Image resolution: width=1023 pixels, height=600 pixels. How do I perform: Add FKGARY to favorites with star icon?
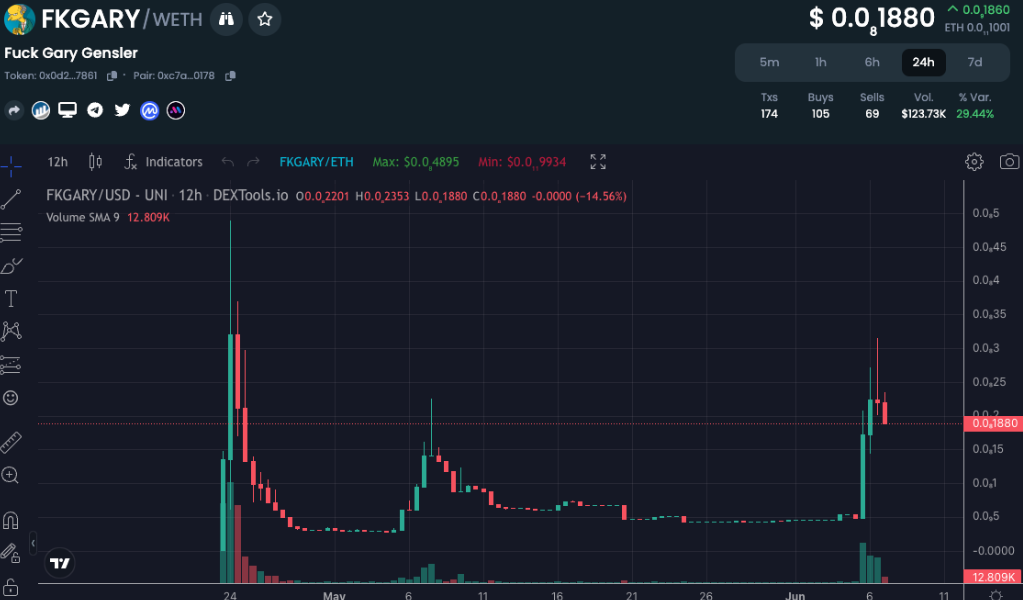264,19
